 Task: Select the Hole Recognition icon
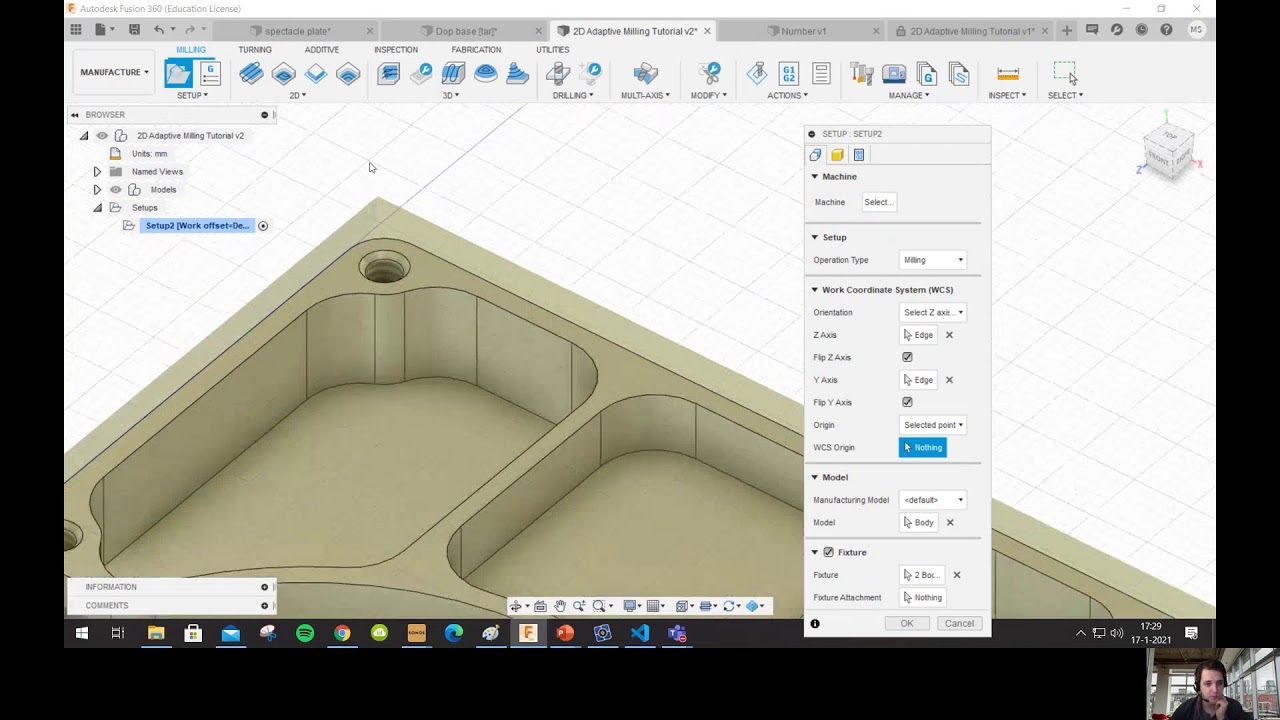tap(590, 73)
